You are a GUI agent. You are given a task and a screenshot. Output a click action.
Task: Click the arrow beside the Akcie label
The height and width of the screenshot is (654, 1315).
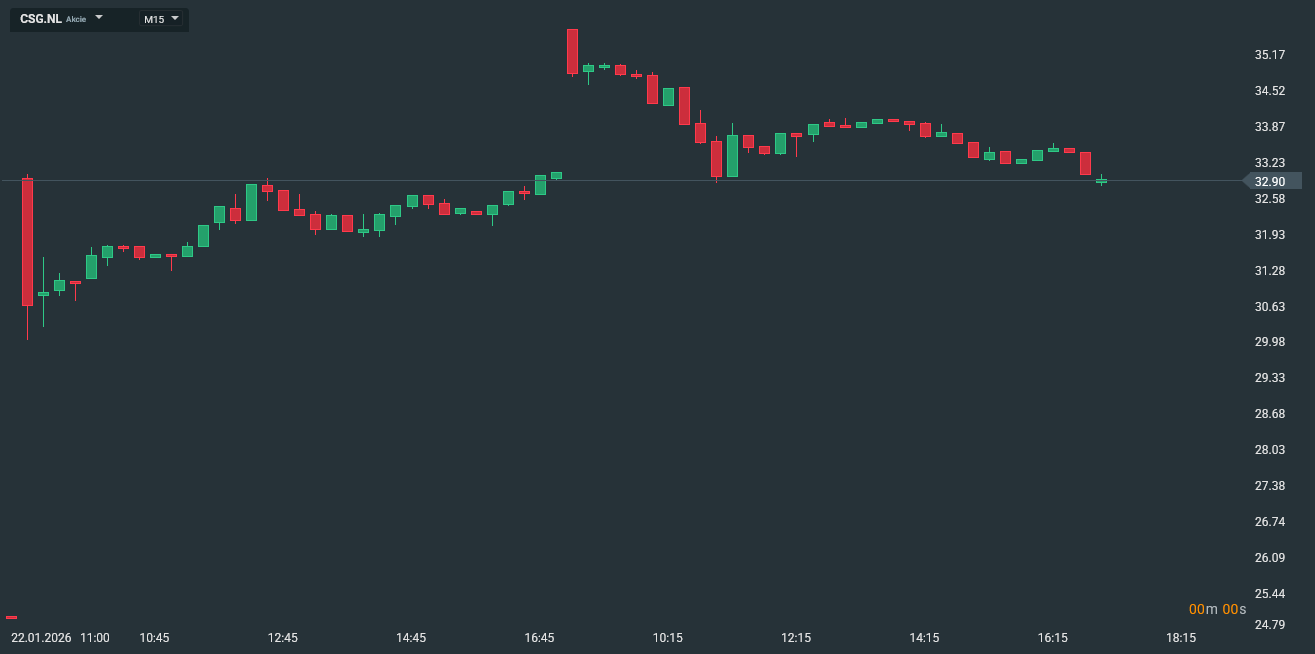99,18
